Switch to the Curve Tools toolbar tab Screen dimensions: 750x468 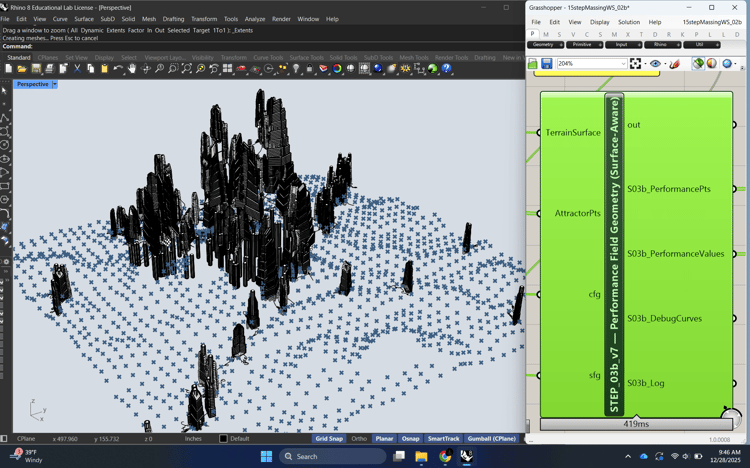pyautogui.click(x=268, y=58)
